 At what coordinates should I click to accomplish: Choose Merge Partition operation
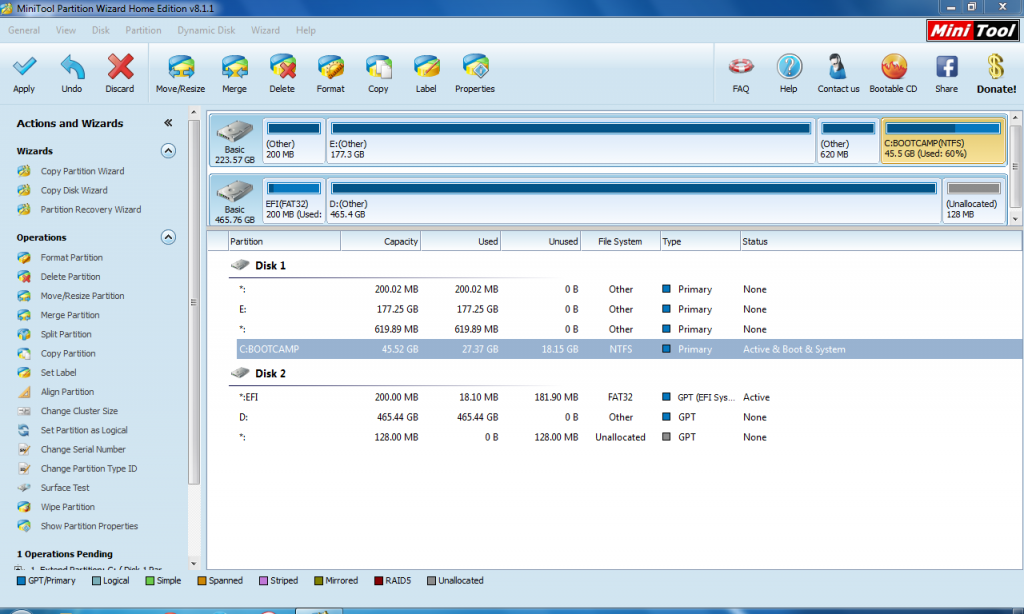pyautogui.click(x=70, y=315)
